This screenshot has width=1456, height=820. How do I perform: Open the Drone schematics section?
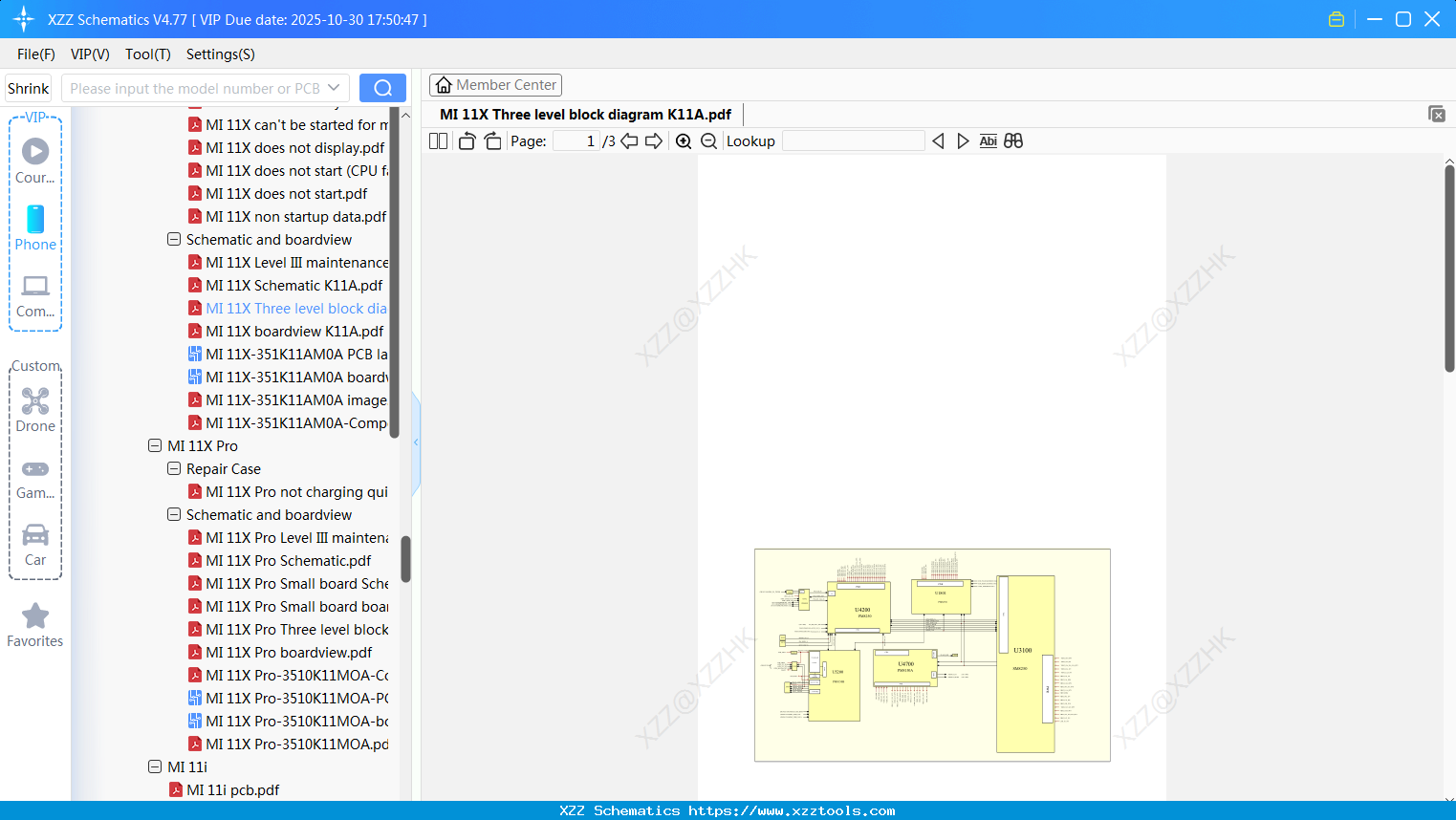click(x=34, y=409)
